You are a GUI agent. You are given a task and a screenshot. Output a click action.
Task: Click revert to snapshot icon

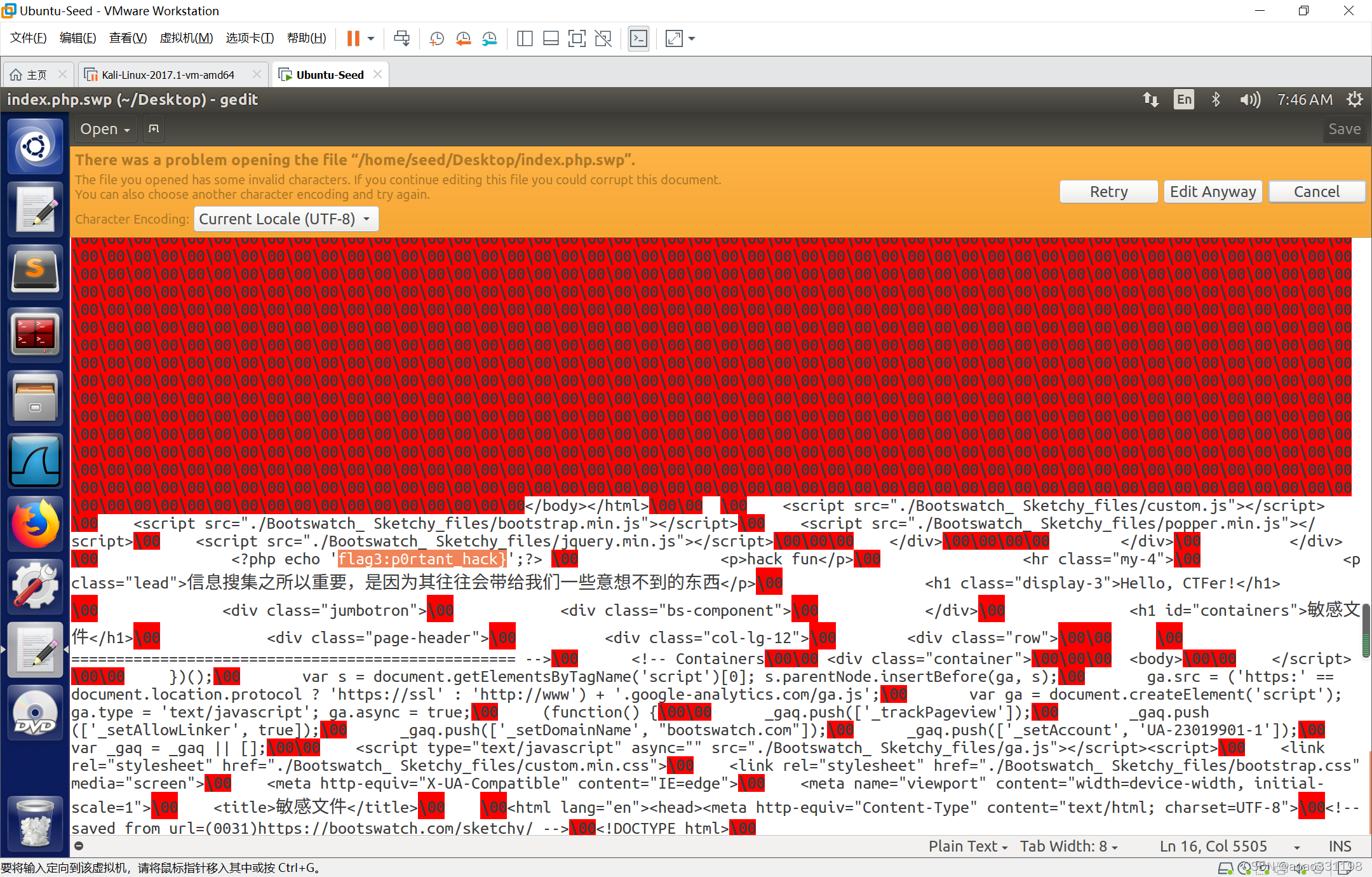coord(464,39)
